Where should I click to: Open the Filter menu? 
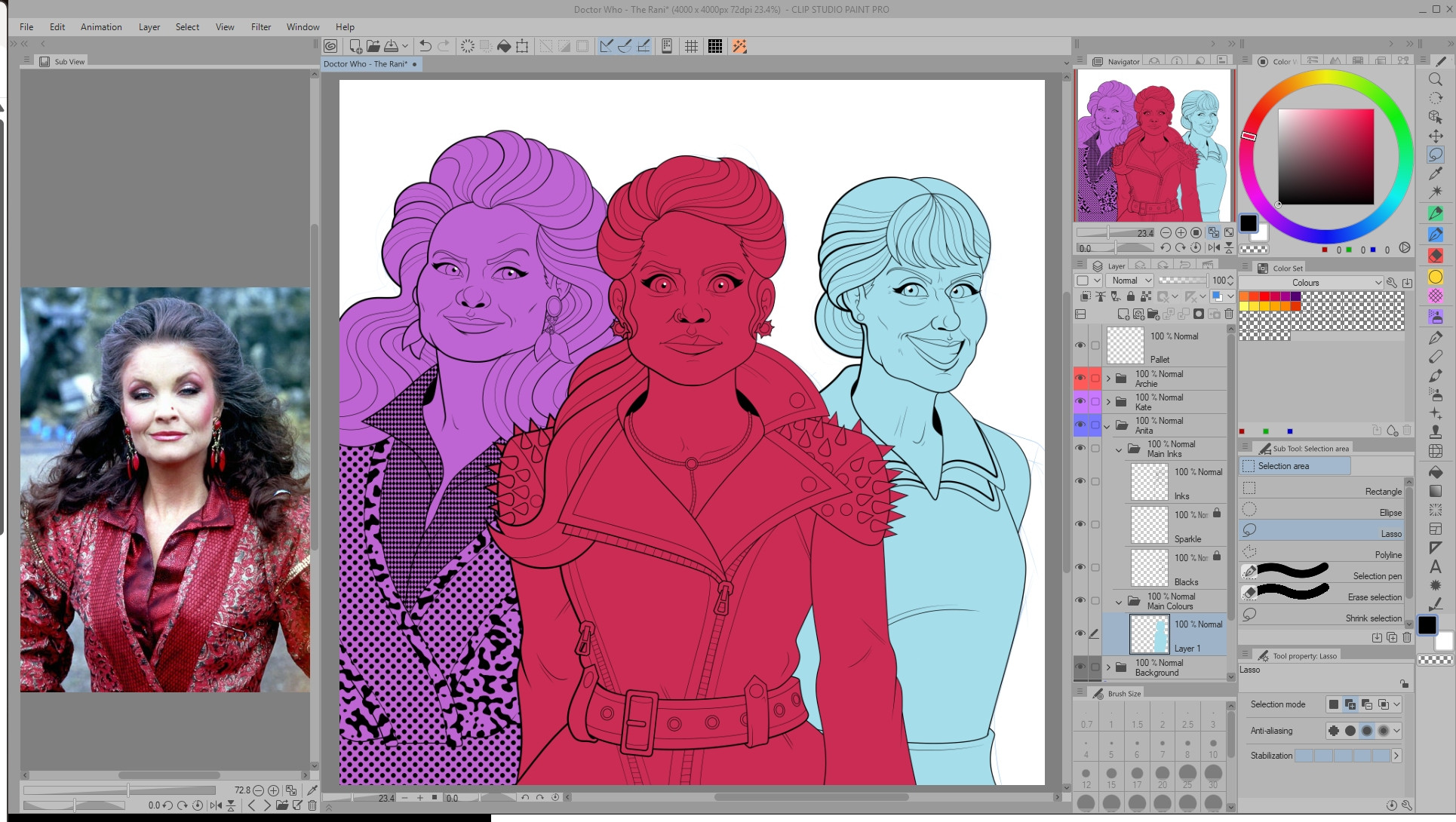(261, 26)
